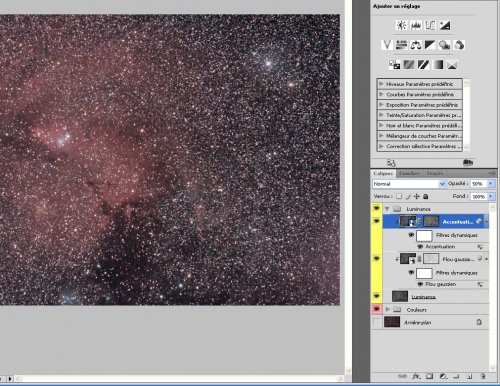Switch to the Calques tab
The height and width of the screenshot is (386, 500).
pyautogui.click(x=383, y=174)
